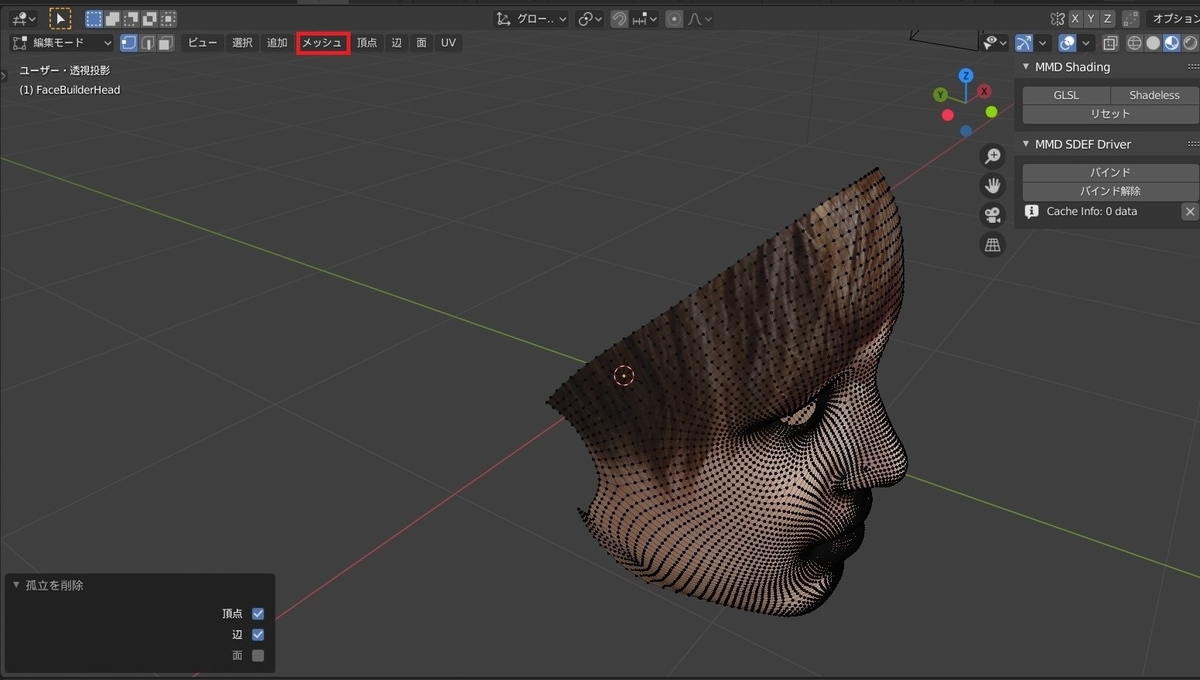The width and height of the screenshot is (1200, 680).
Task: Open the UV menu
Action: tap(448, 43)
